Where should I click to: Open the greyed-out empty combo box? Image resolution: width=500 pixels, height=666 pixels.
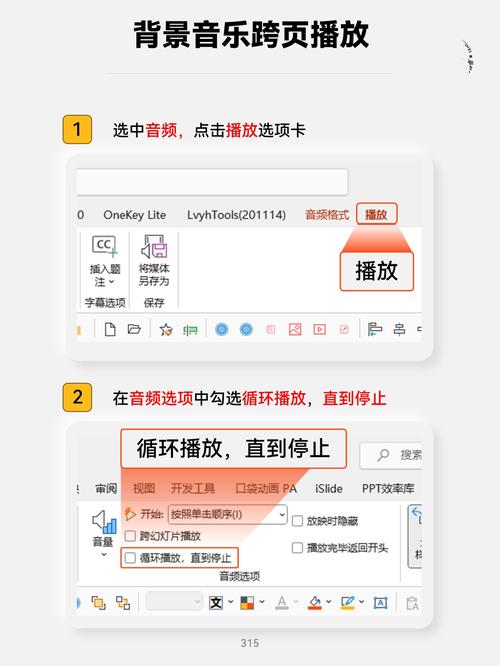coord(174,601)
